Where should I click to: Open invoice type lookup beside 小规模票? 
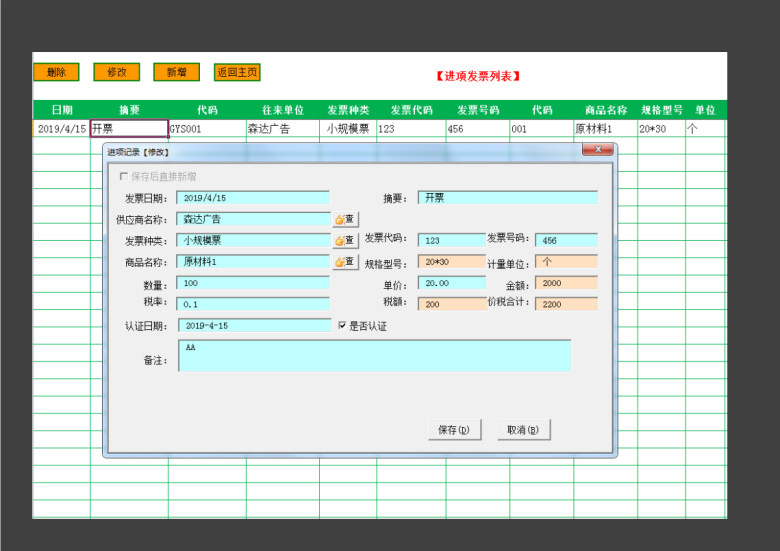345,241
